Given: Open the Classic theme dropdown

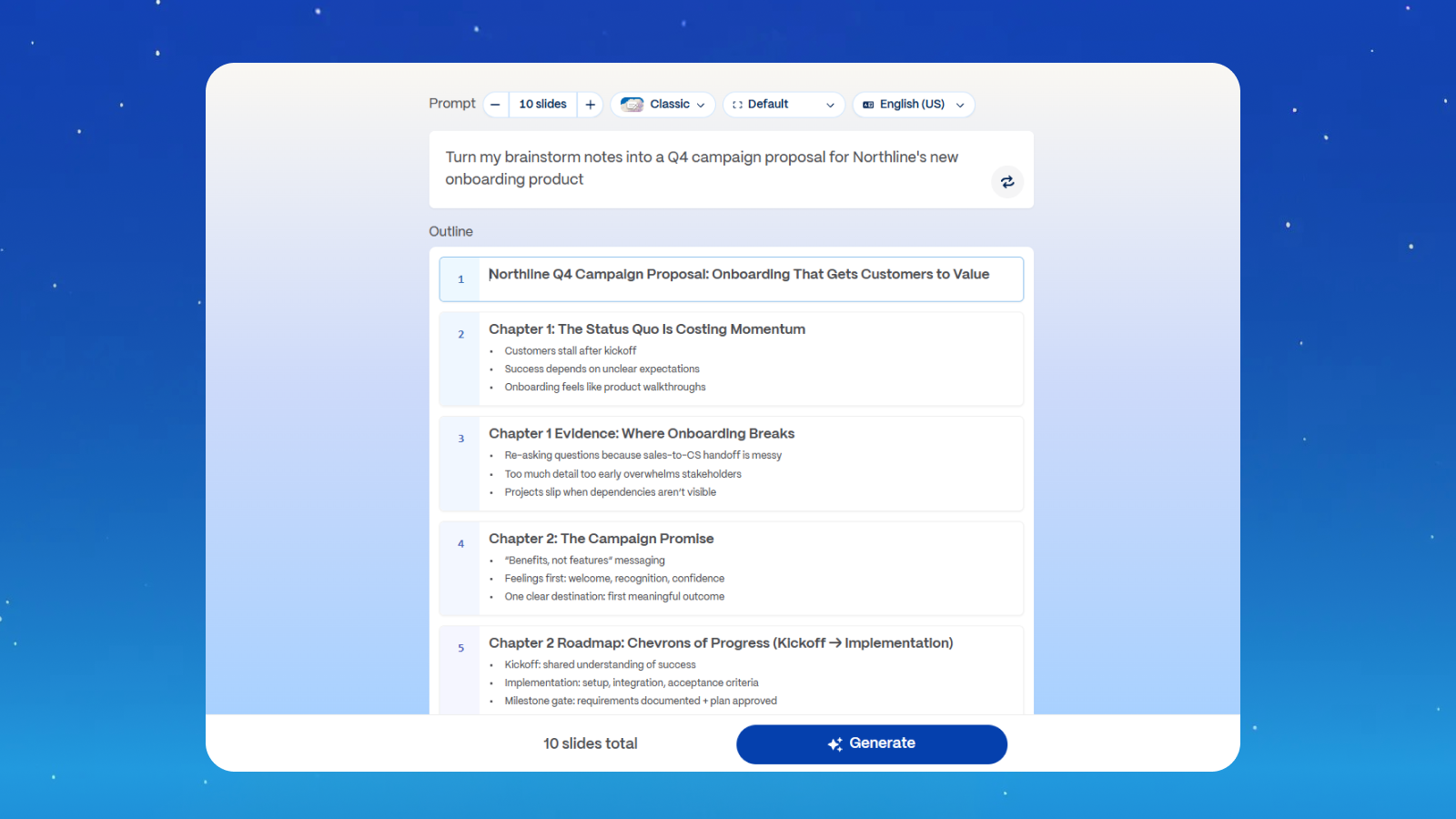Looking at the screenshot, I should click(x=662, y=105).
